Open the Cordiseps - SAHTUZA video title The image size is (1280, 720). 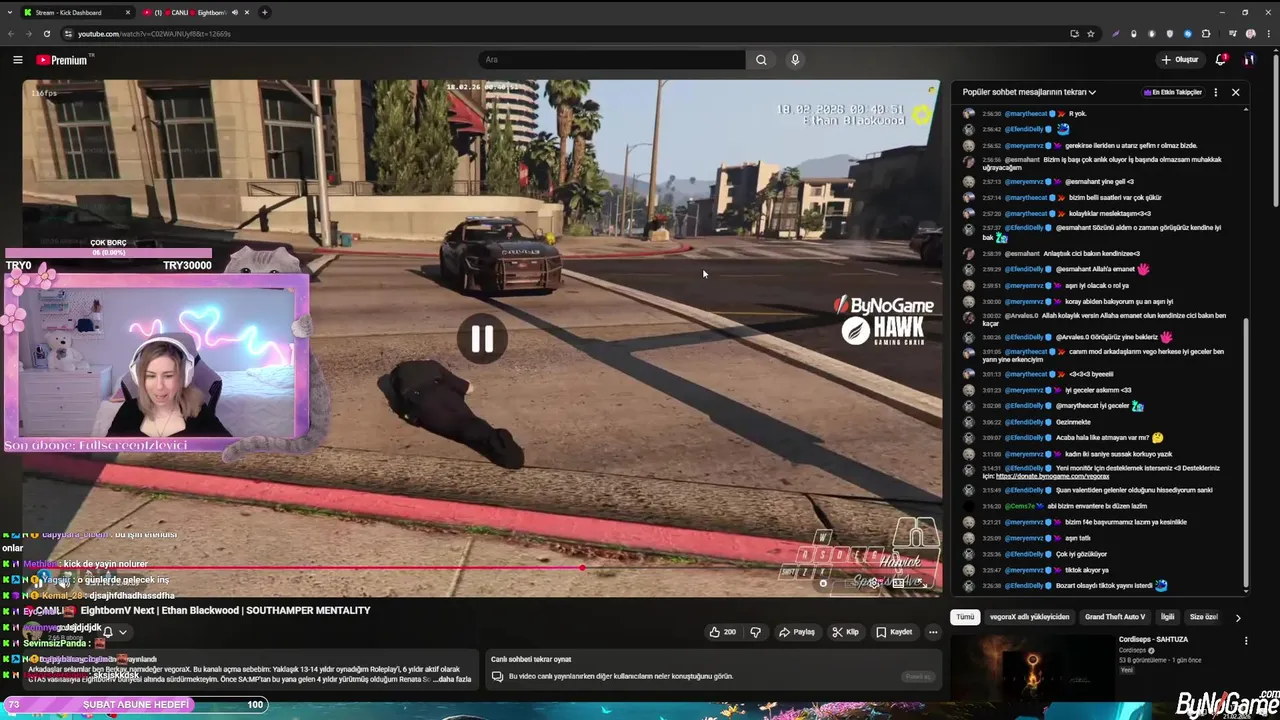point(1153,639)
